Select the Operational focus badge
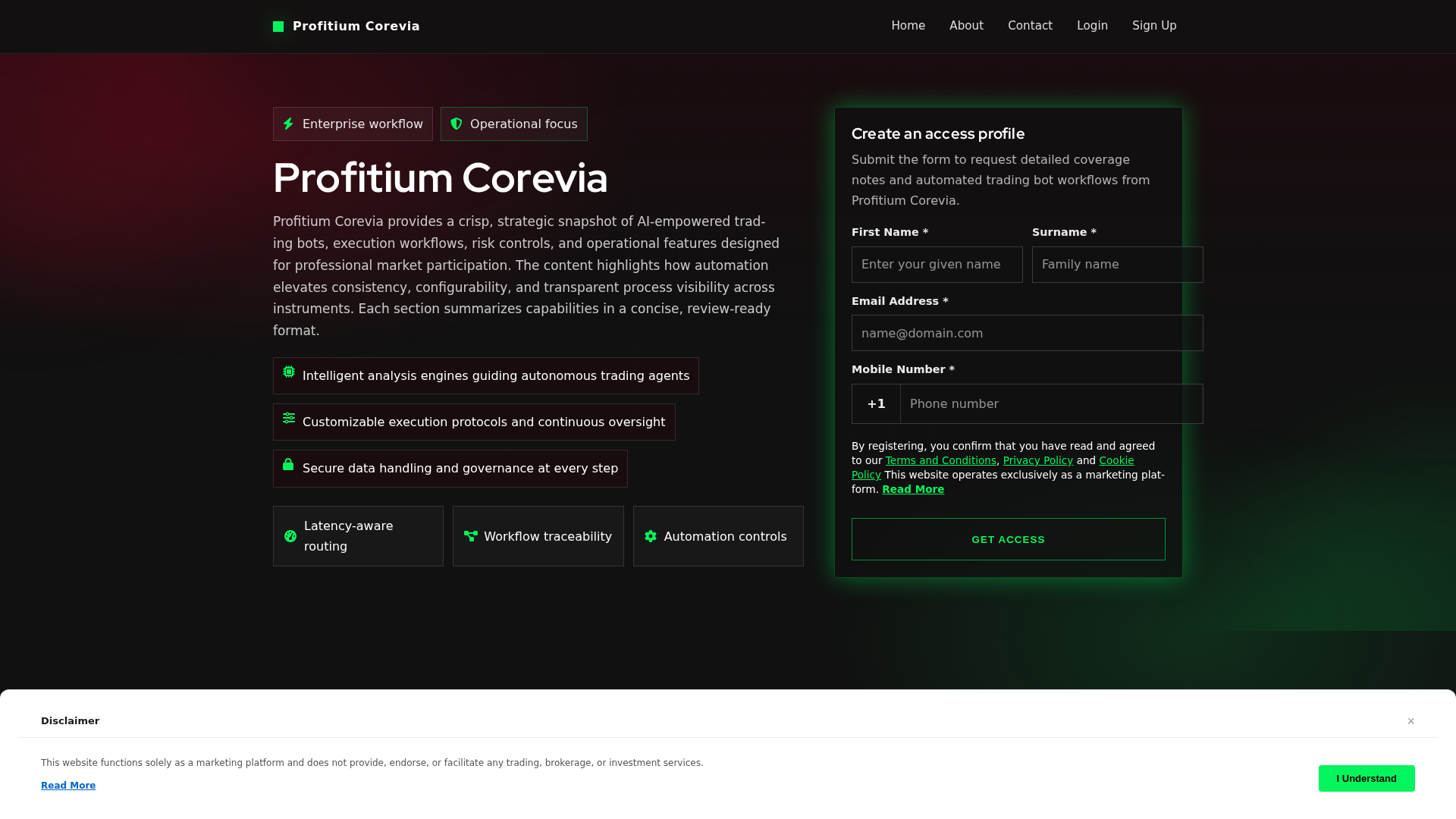 coord(514,124)
